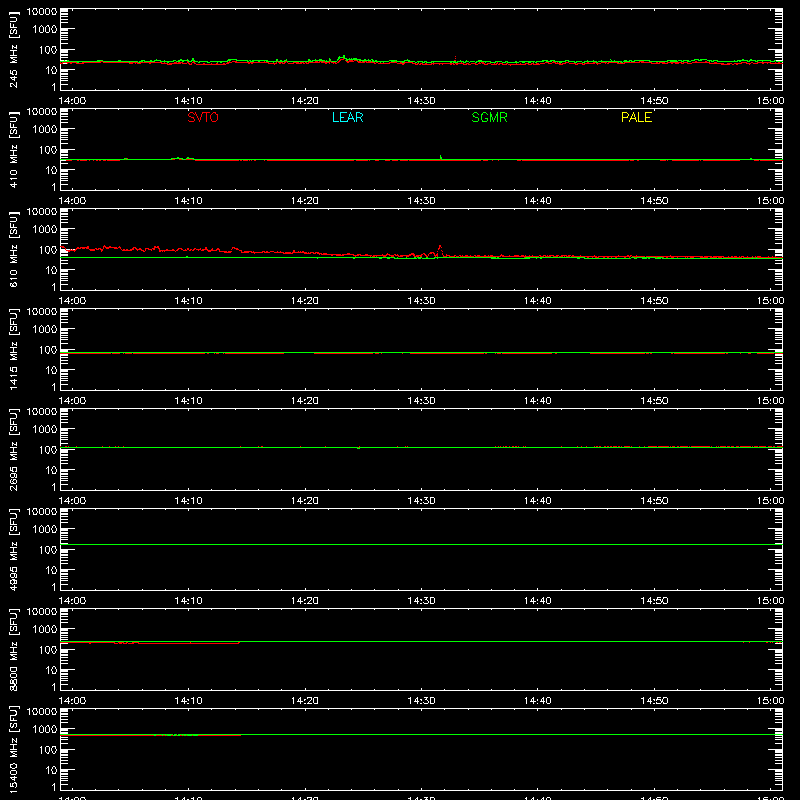Click the green spike near 14:31 in the 410 MHz plot

click(x=441, y=157)
